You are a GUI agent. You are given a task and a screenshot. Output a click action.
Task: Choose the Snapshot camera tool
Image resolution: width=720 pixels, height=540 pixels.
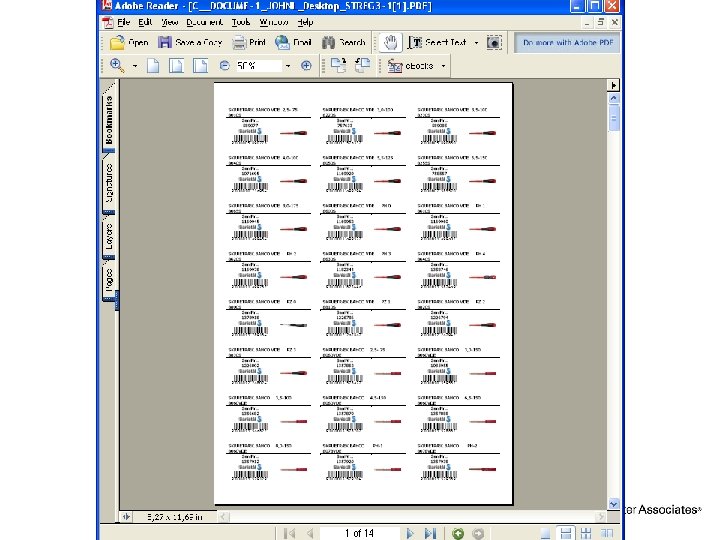[x=494, y=43]
